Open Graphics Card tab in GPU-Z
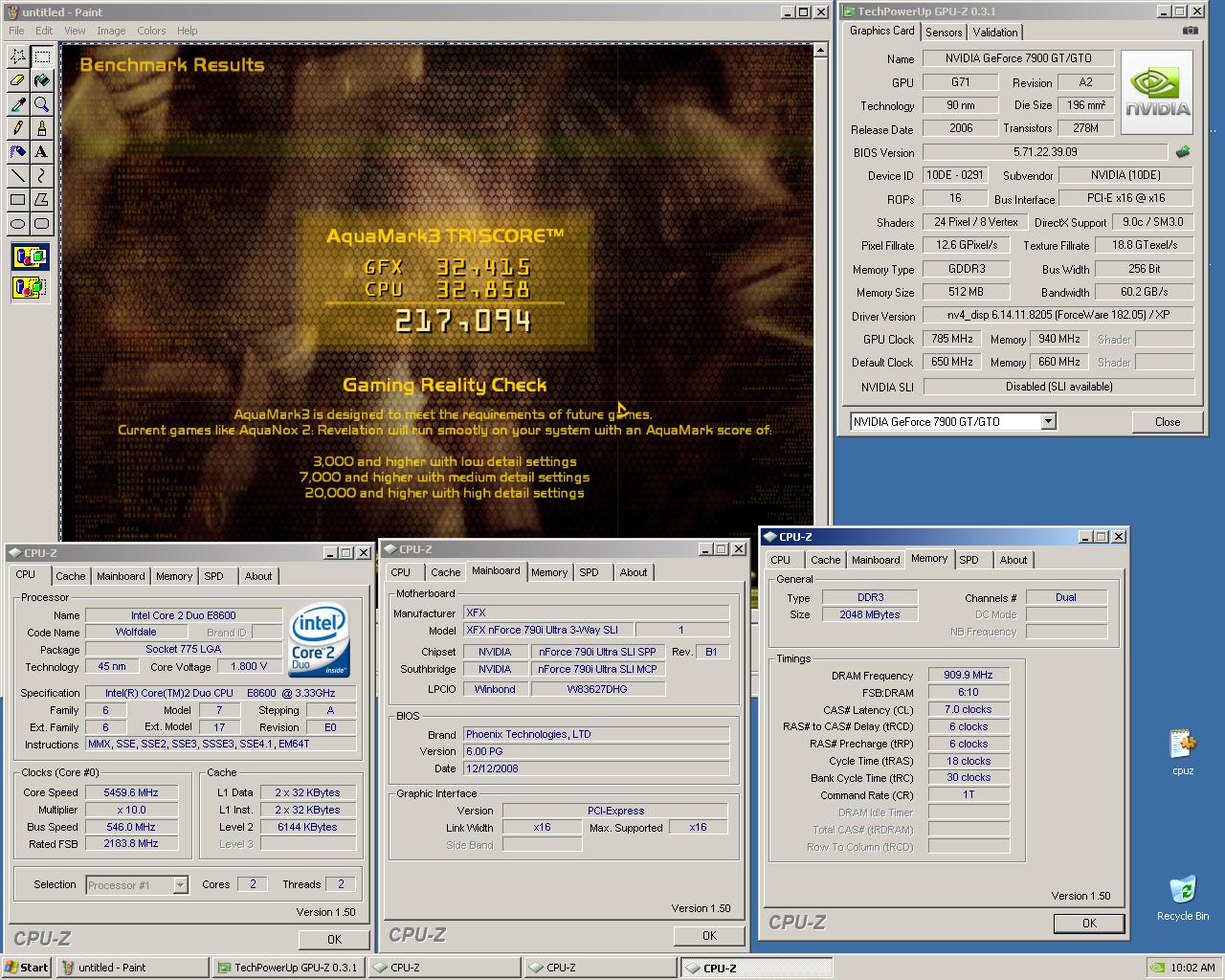Viewport: 1225px width, 980px height. [x=881, y=31]
